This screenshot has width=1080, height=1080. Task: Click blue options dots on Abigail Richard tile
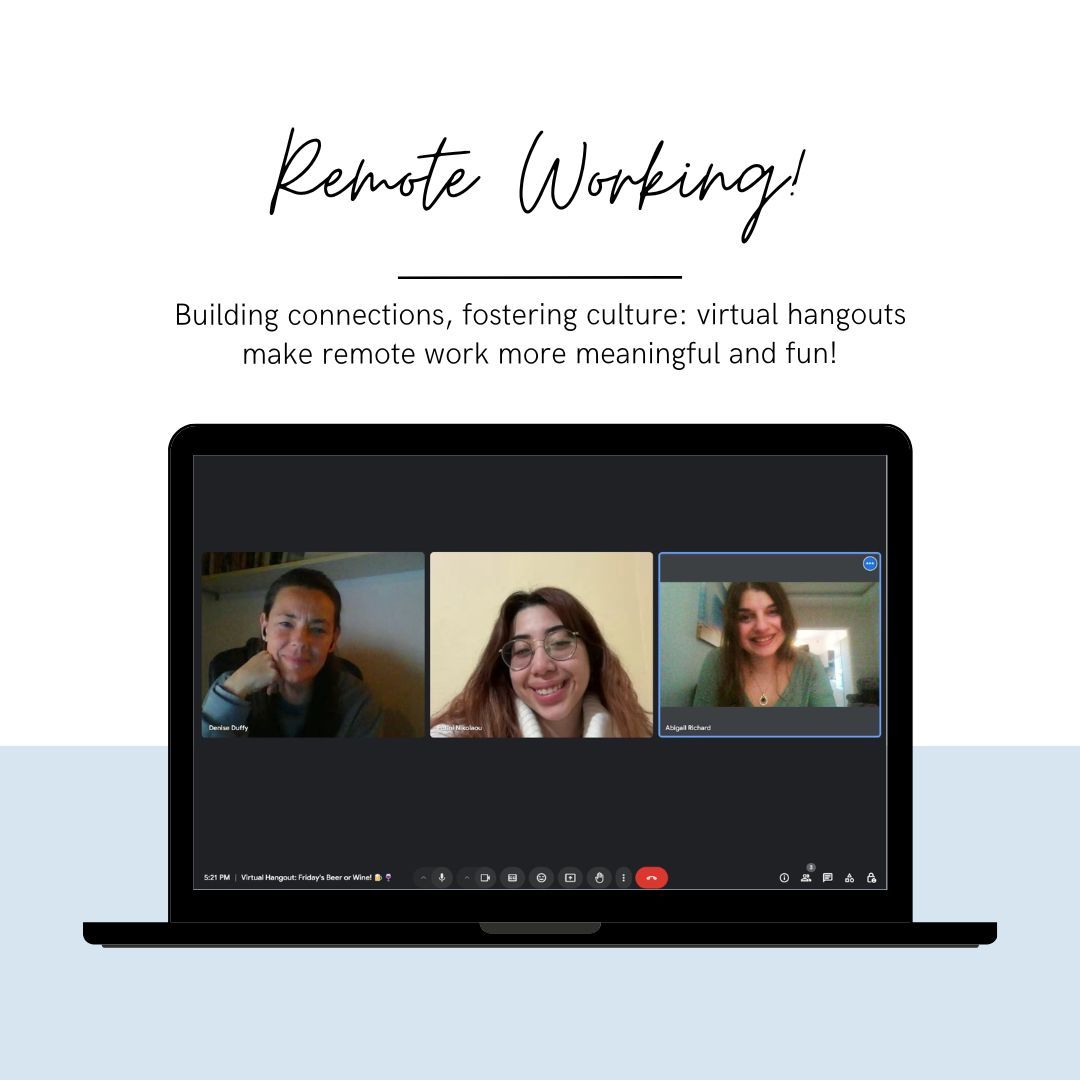pyautogui.click(x=870, y=564)
